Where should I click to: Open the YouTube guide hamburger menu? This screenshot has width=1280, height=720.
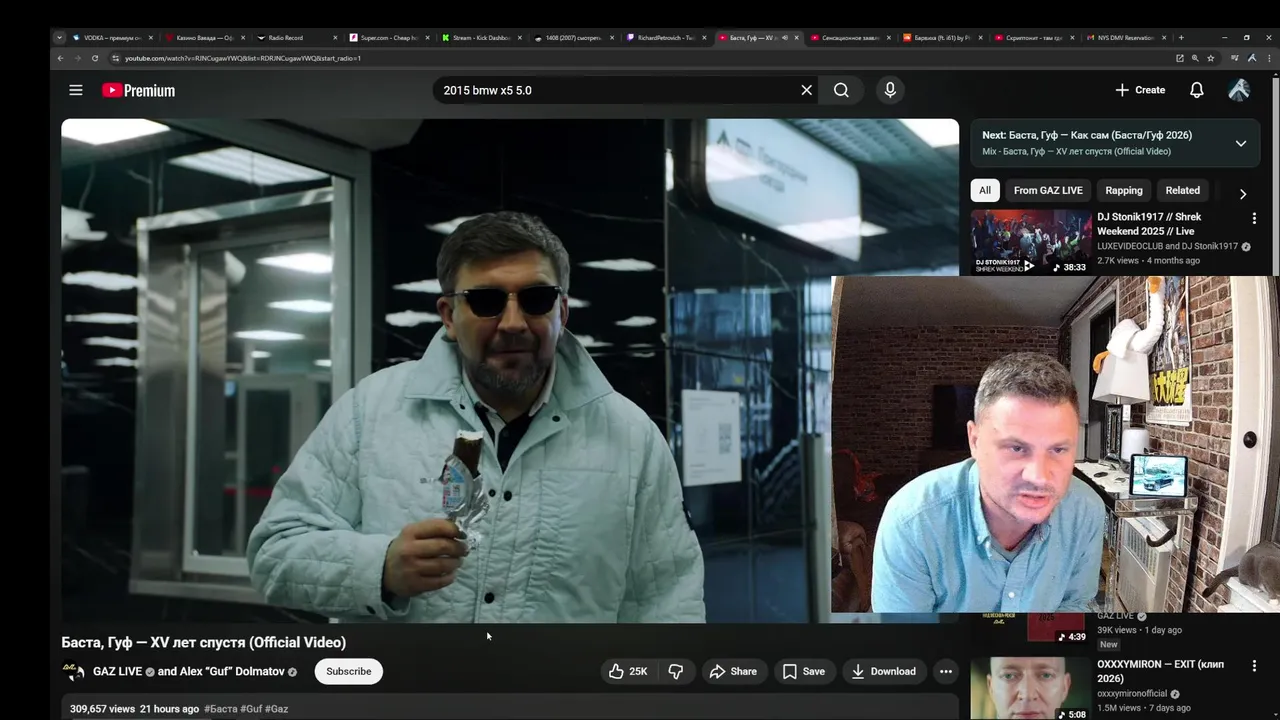point(76,90)
